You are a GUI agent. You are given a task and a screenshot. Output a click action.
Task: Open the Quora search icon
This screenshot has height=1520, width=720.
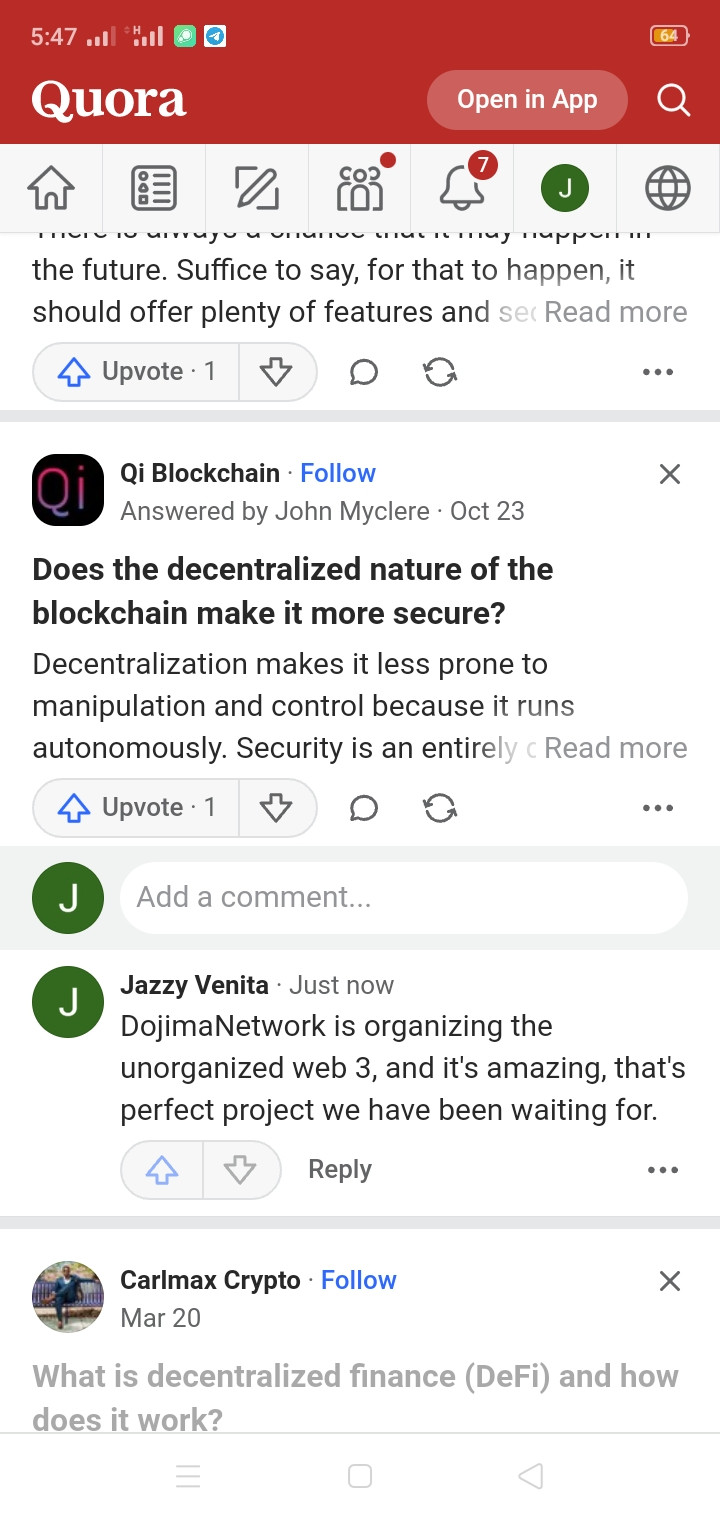tap(673, 100)
